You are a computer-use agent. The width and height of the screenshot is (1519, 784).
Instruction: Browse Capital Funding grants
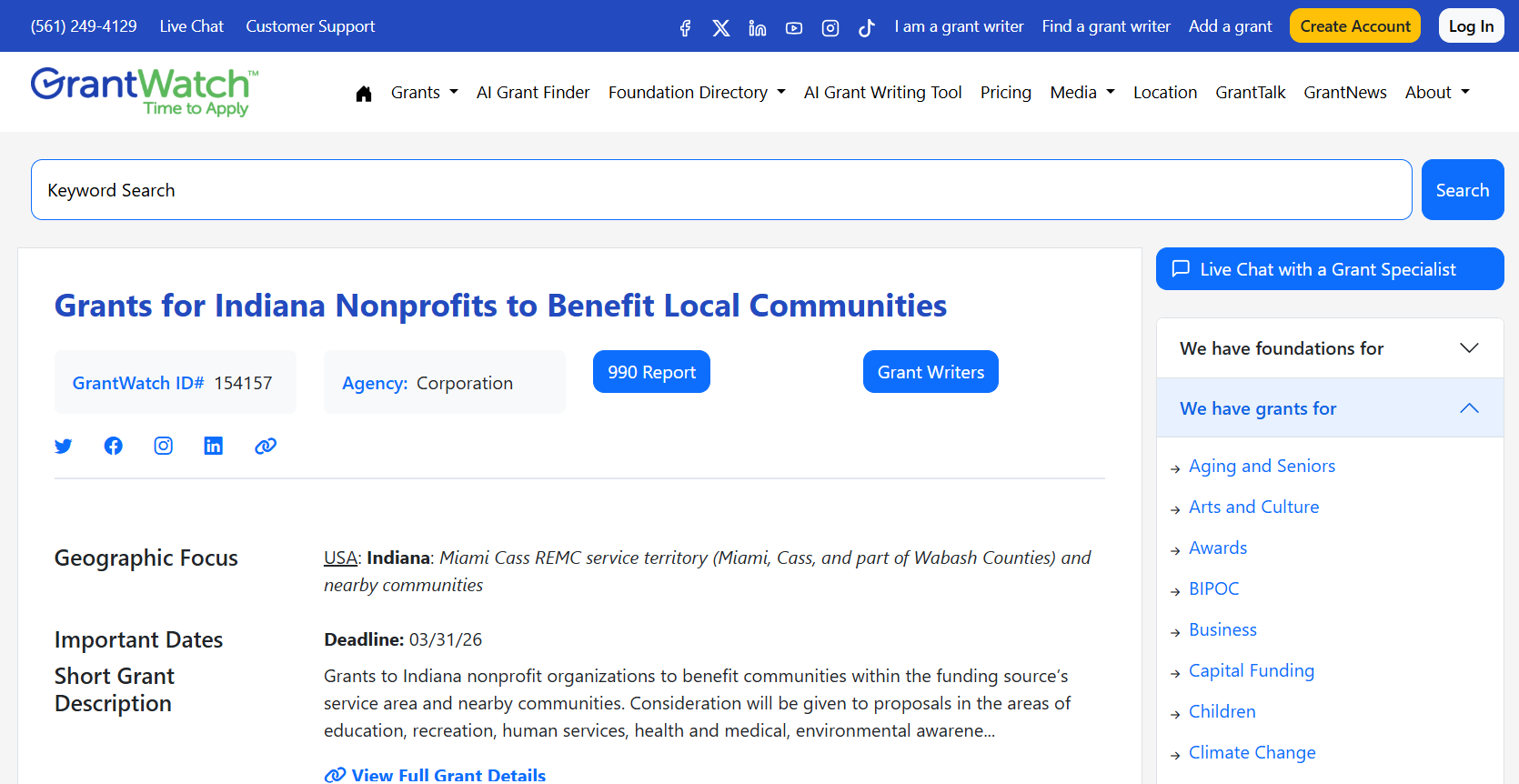click(1252, 670)
